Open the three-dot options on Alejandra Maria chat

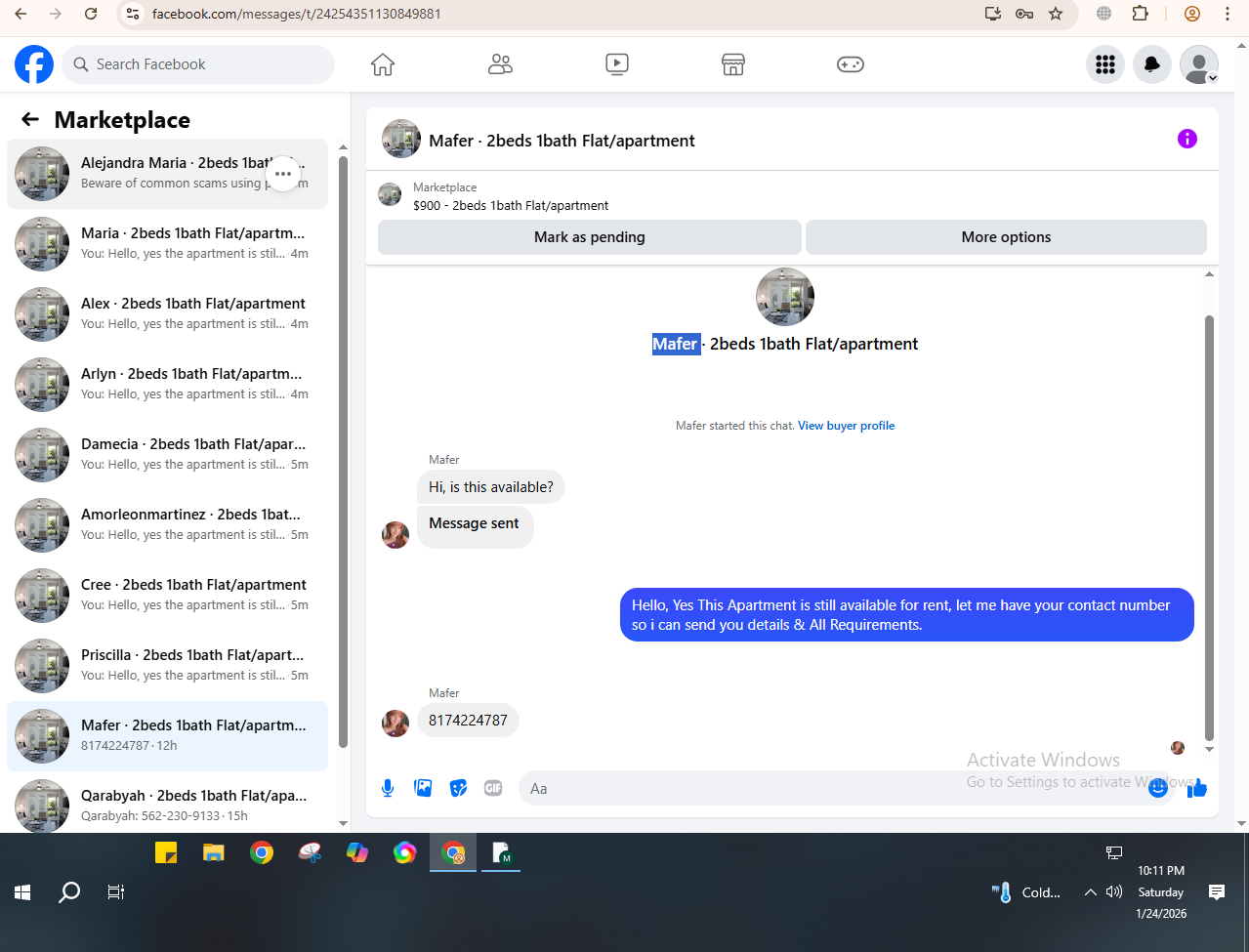283,174
